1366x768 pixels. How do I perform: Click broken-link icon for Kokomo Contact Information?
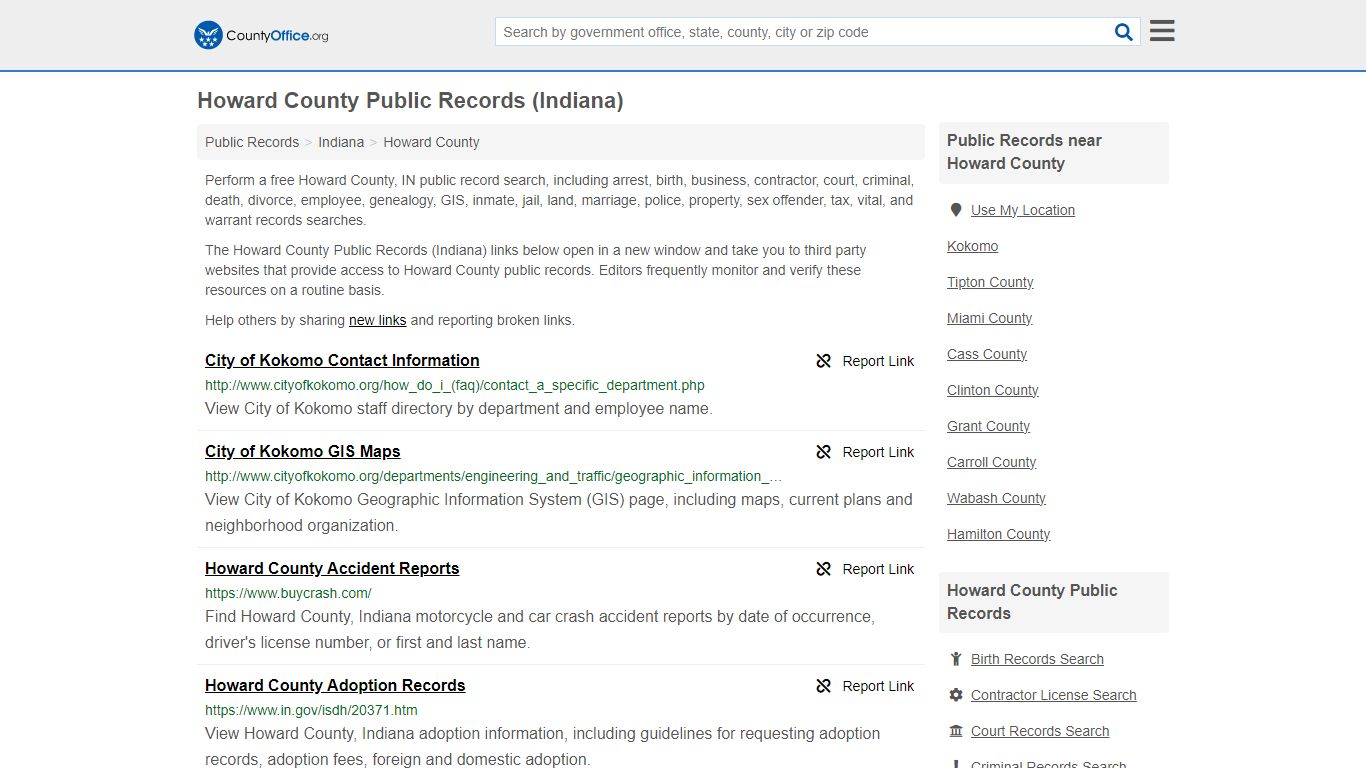824,361
